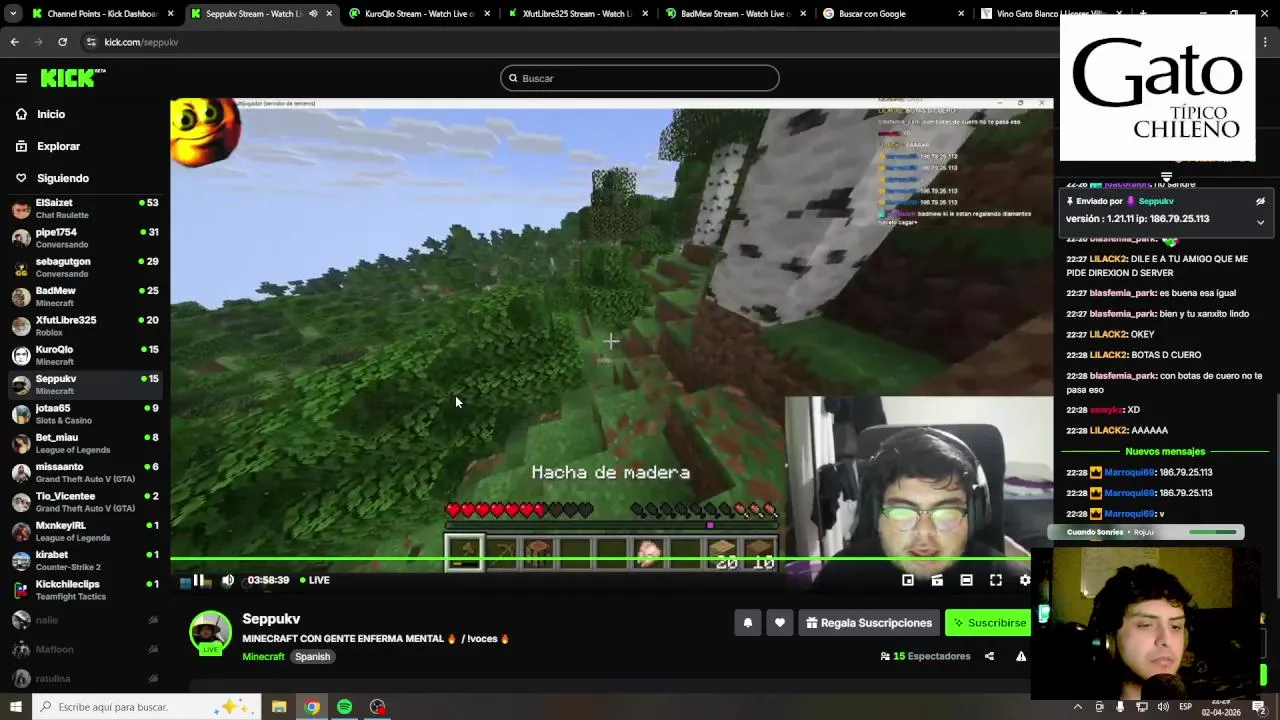Click Windows taskbar search box
Image resolution: width=1280 pixels, height=720 pixels.
tap(147, 707)
